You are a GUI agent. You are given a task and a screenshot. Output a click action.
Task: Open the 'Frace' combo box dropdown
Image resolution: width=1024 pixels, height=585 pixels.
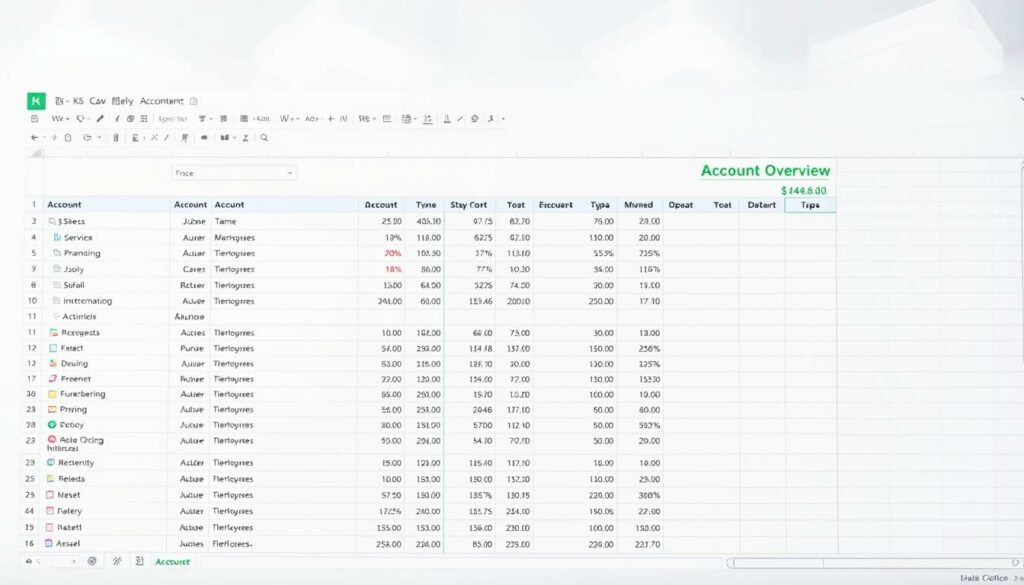[234, 173]
